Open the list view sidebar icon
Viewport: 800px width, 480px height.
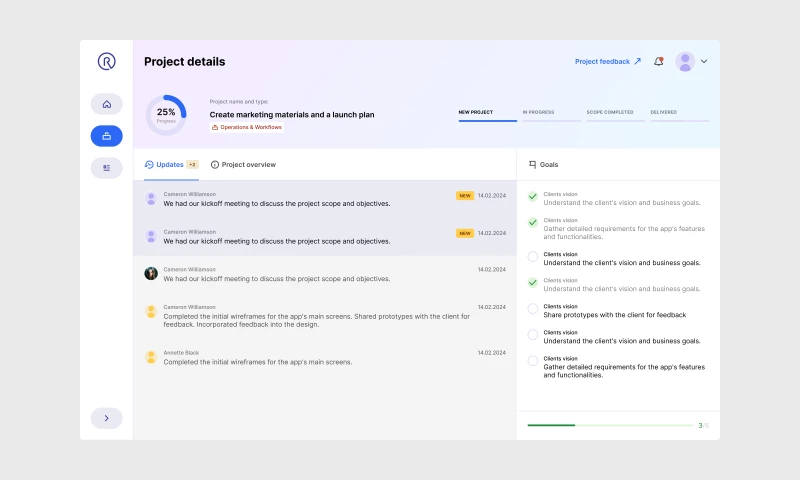(x=107, y=168)
